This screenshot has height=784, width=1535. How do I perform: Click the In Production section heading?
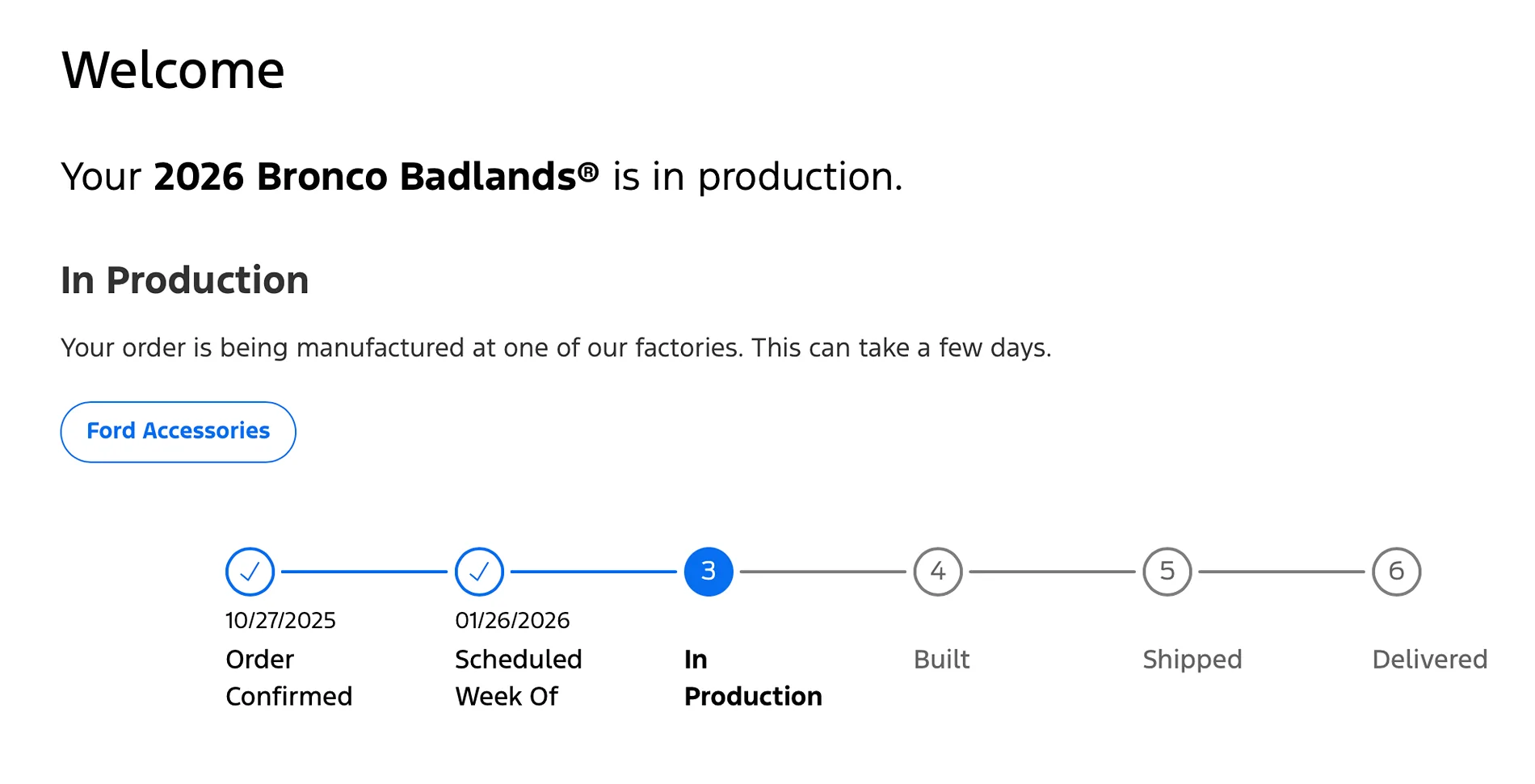[x=185, y=280]
